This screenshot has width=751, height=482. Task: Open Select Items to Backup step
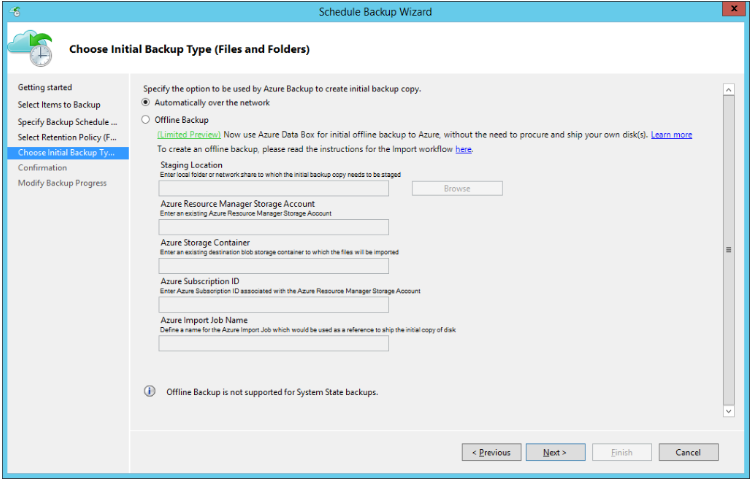[x=59, y=104]
